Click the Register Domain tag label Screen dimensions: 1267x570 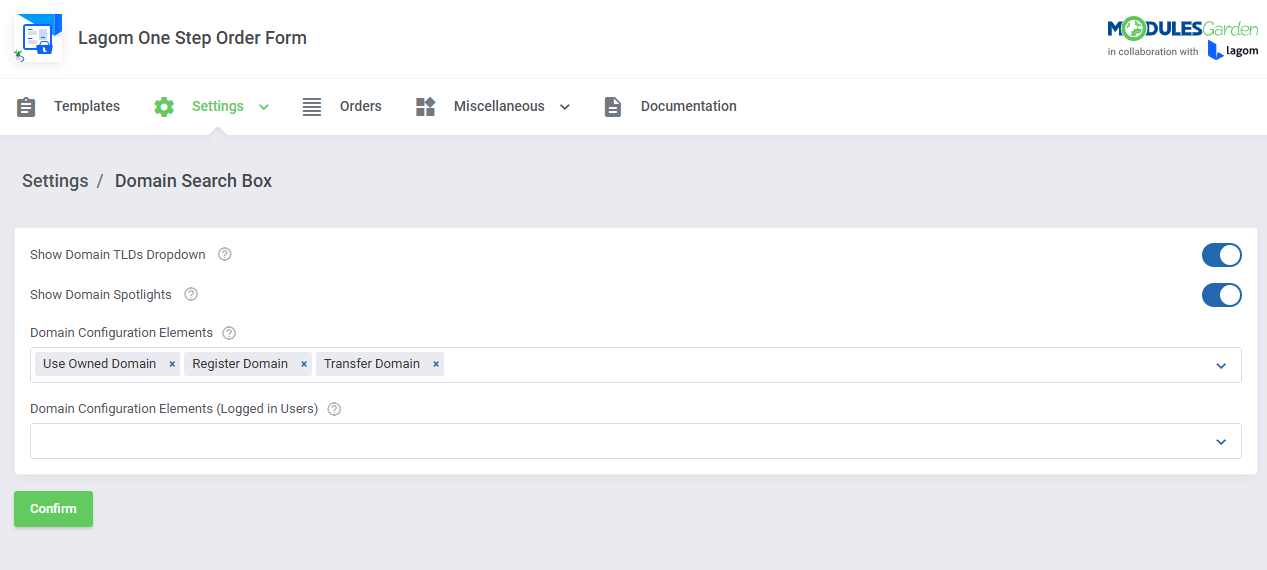click(x=240, y=364)
